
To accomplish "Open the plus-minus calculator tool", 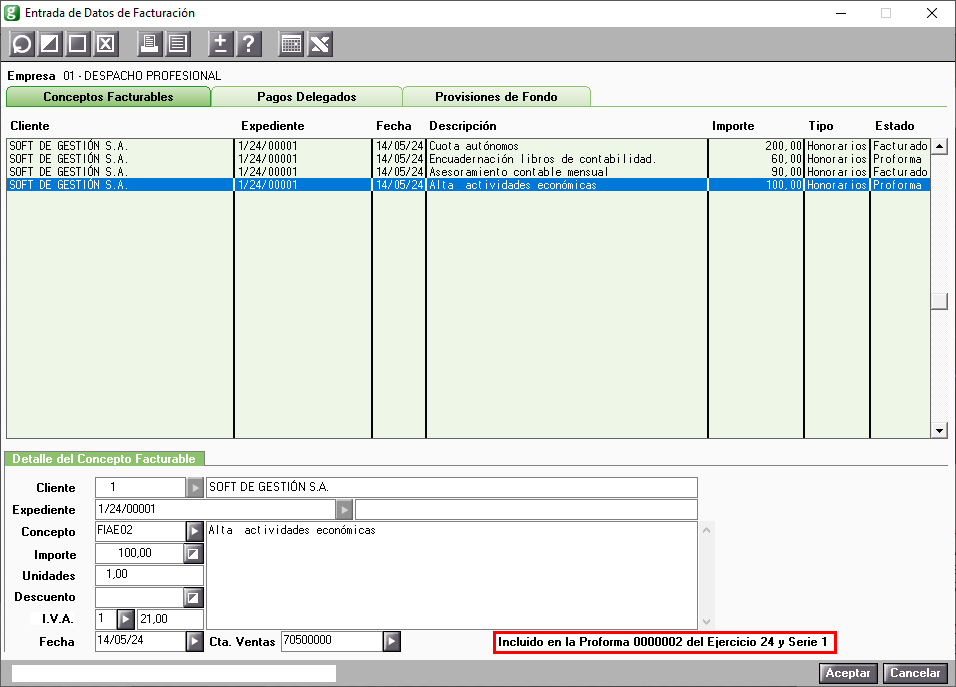I will tap(221, 44).
